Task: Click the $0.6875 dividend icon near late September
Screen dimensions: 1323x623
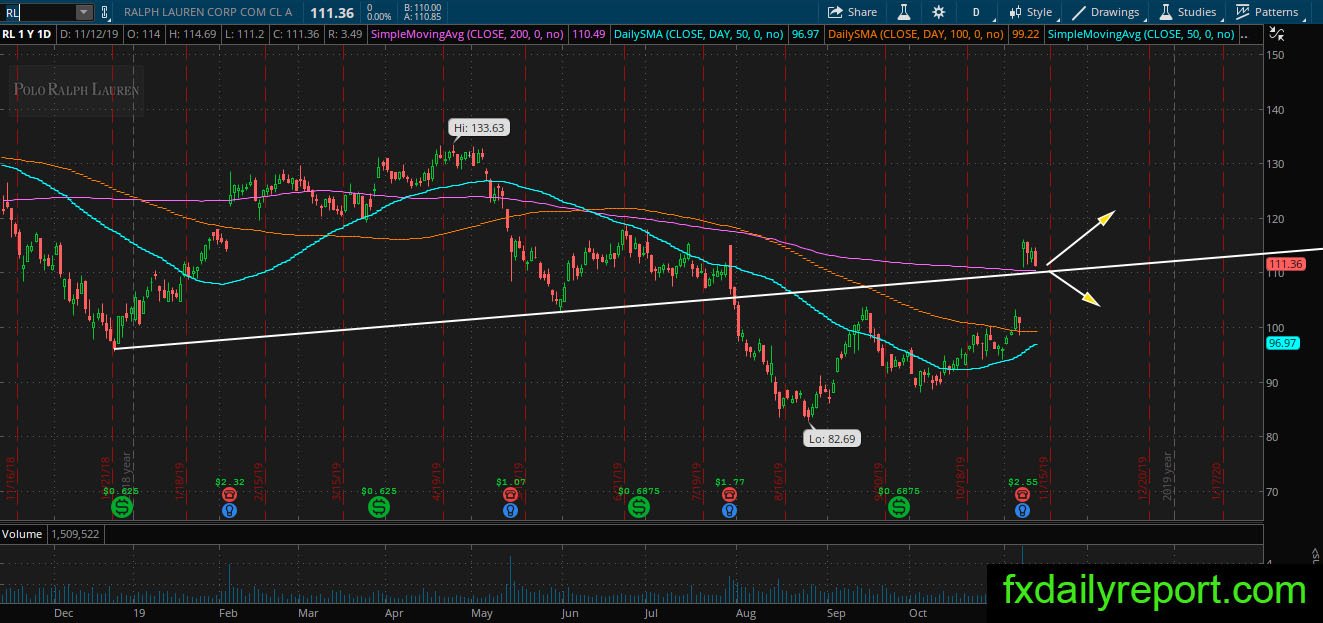Action: [898, 507]
